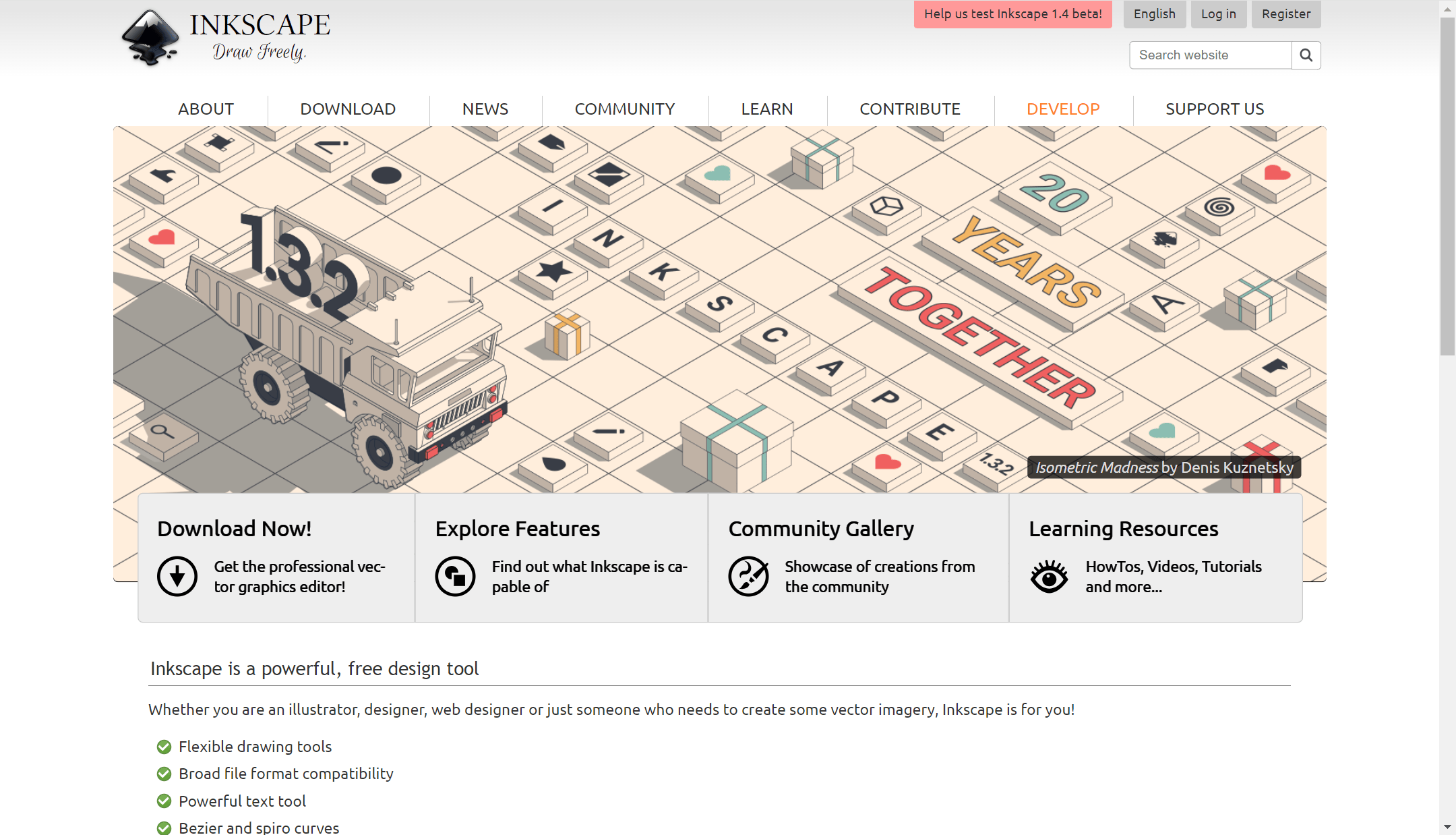The height and width of the screenshot is (835, 1456).
Task: Expand the LEARN navigation dropdown
Action: pyautogui.click(x=766, y=108)
